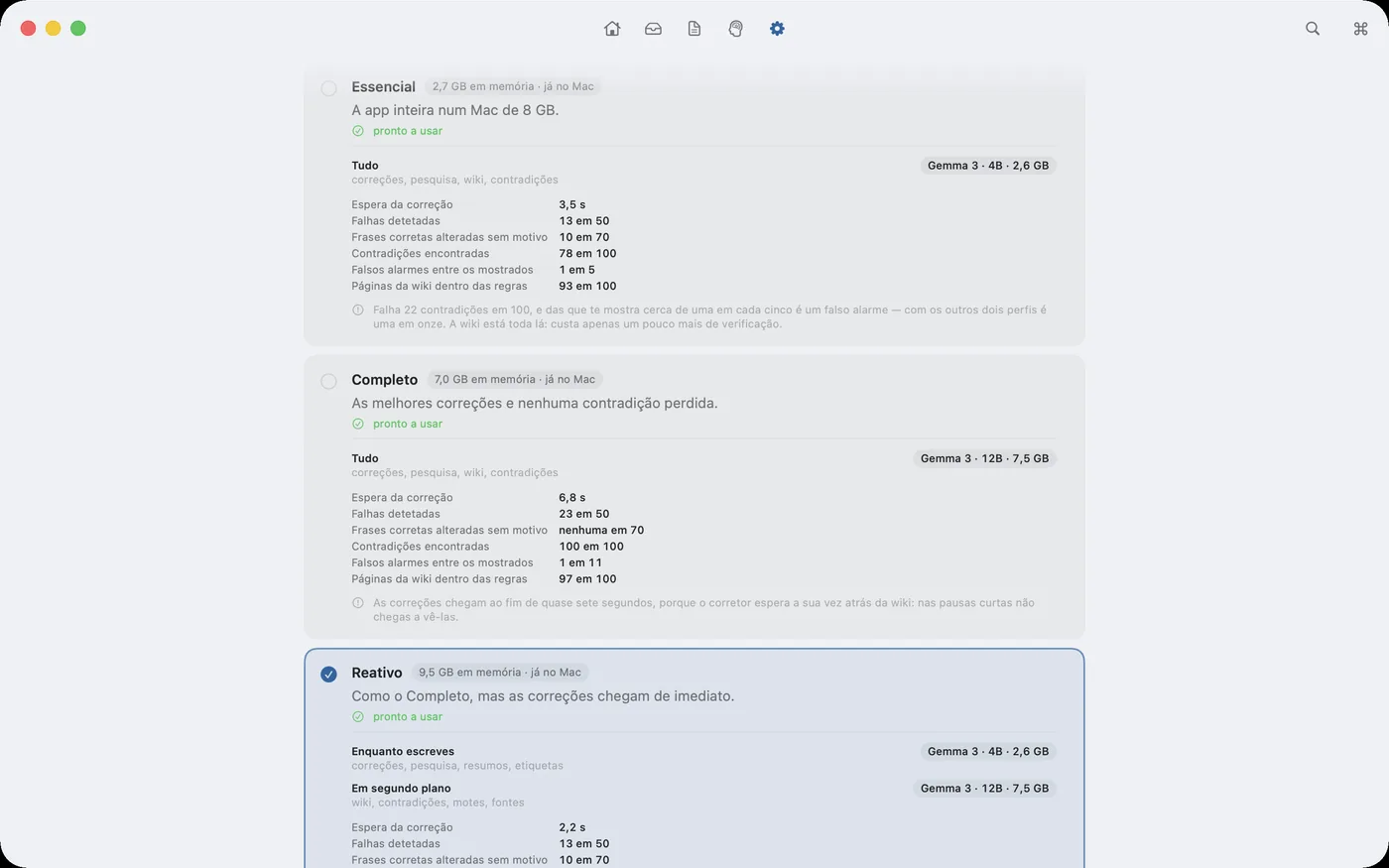Click the info icon under Essencial stats
Viewport: 1389px width, 868px height.
coord(358,310)
